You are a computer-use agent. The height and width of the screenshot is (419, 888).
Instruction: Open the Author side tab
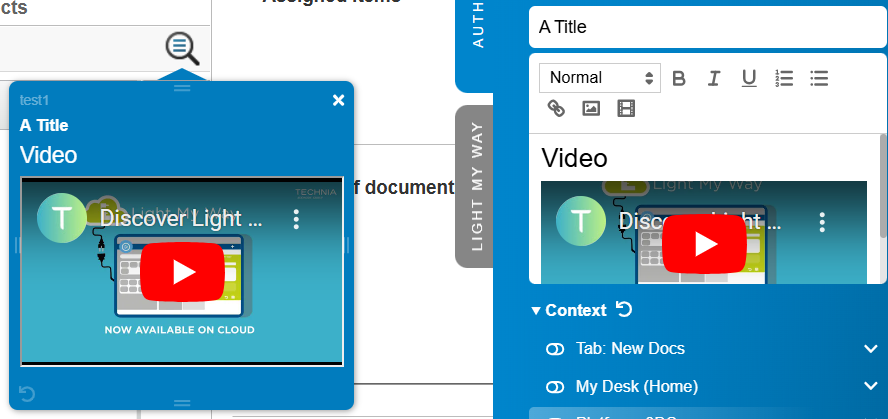coord(475,45)
